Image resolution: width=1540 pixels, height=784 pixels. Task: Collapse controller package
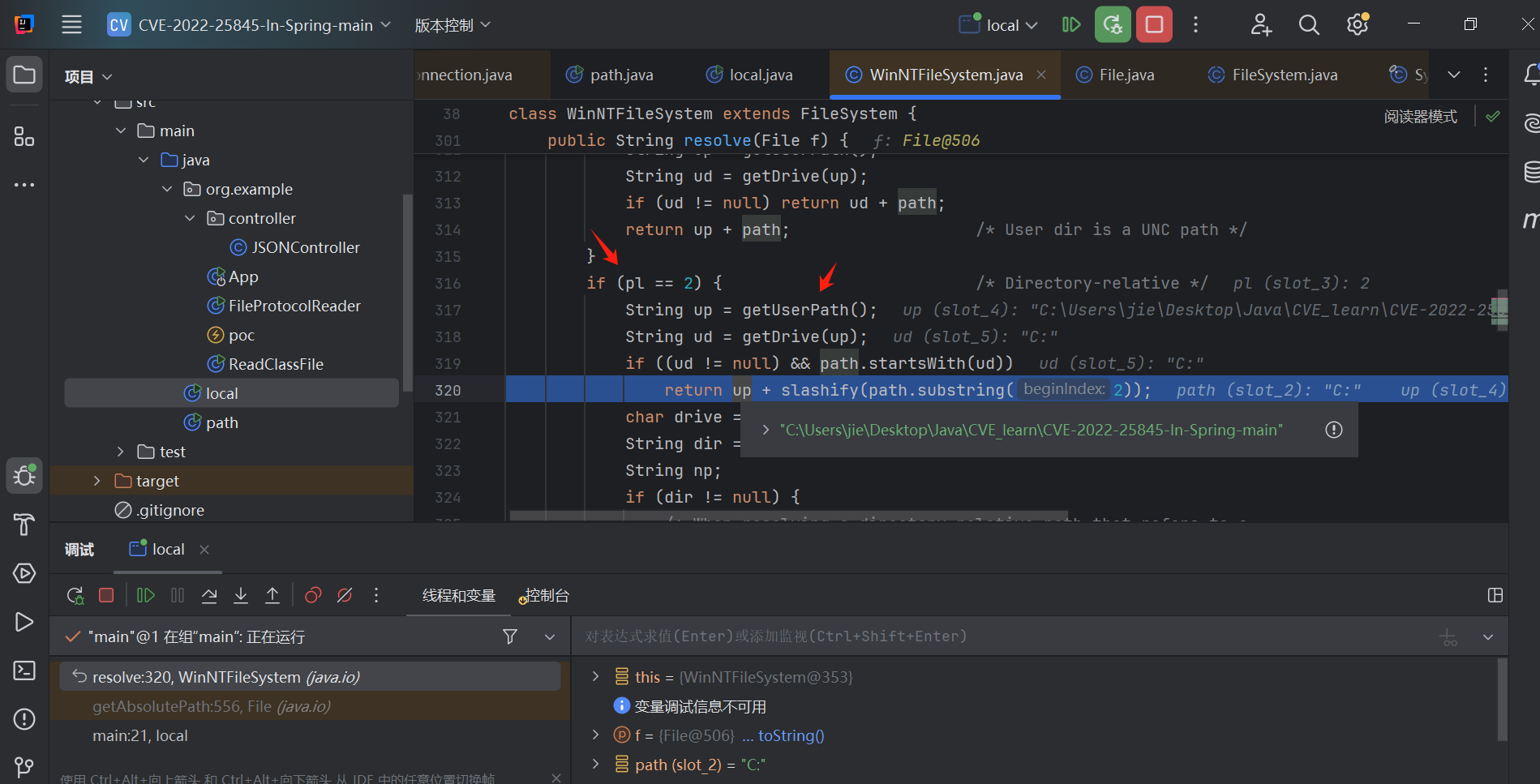pyautogui.click(x=190, y=218)
